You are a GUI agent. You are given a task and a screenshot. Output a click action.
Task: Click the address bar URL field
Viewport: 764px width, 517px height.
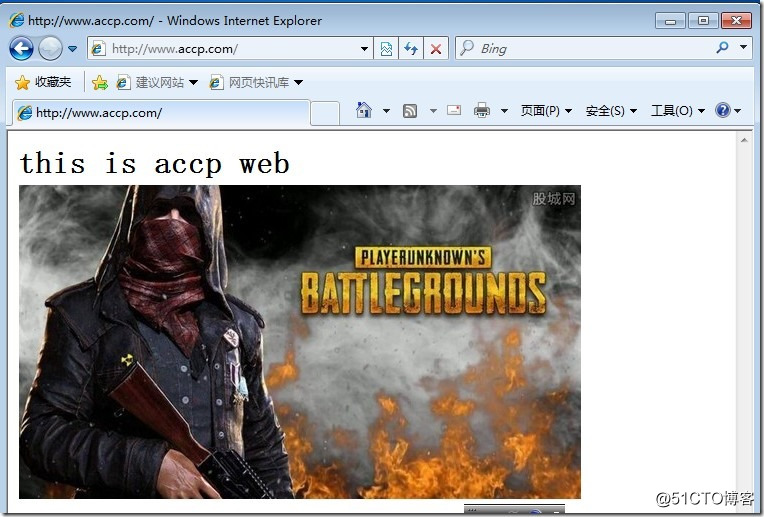[230, 49]
